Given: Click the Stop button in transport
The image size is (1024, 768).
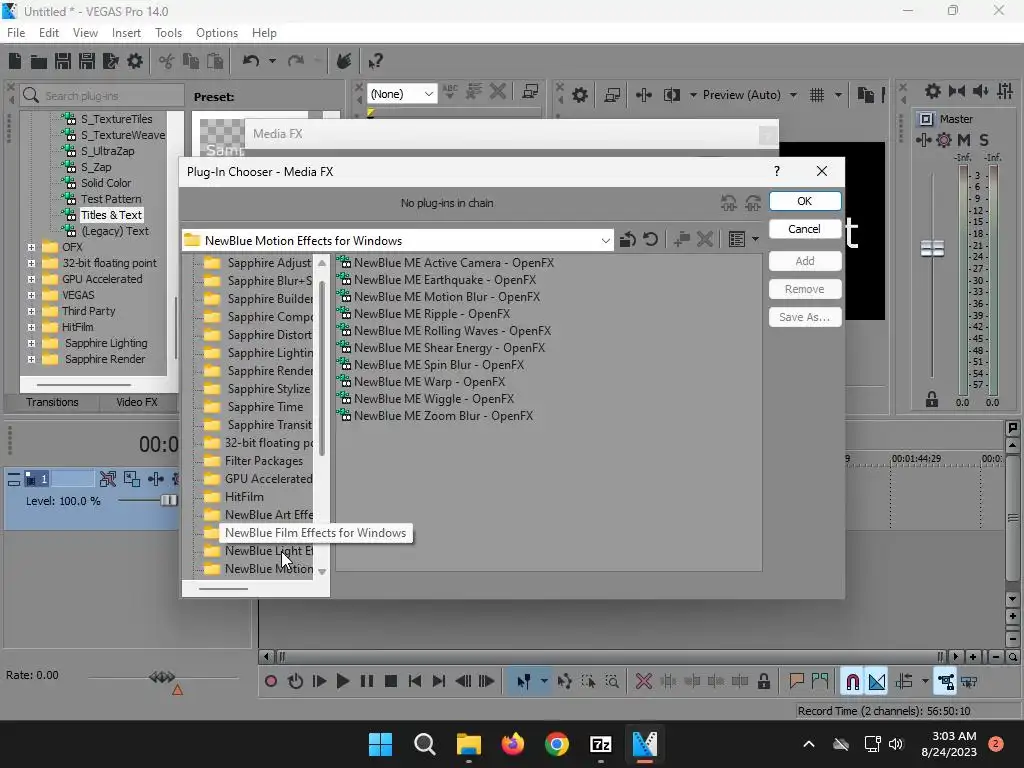Looking at the screenshot, I should [391, 681].
